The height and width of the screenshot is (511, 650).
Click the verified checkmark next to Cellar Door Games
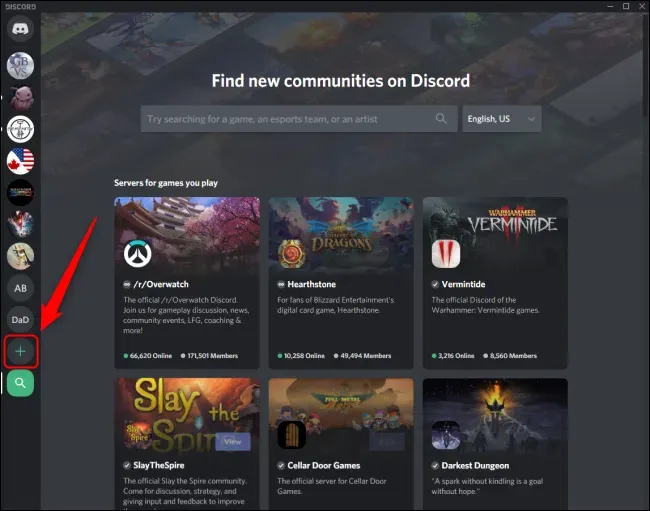(x=281, y=465)
